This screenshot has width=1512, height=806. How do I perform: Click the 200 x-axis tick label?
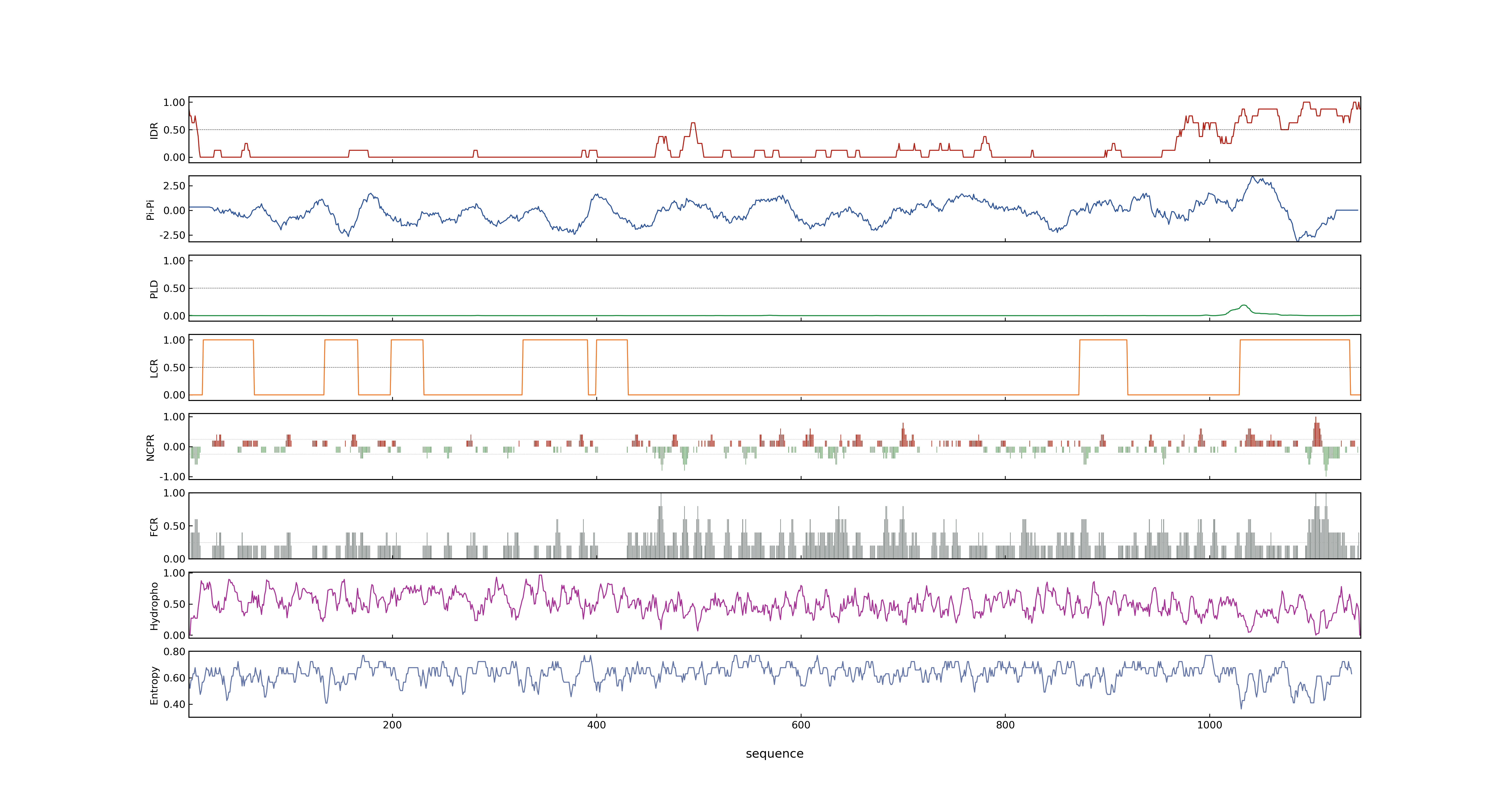tap(392, 725)
